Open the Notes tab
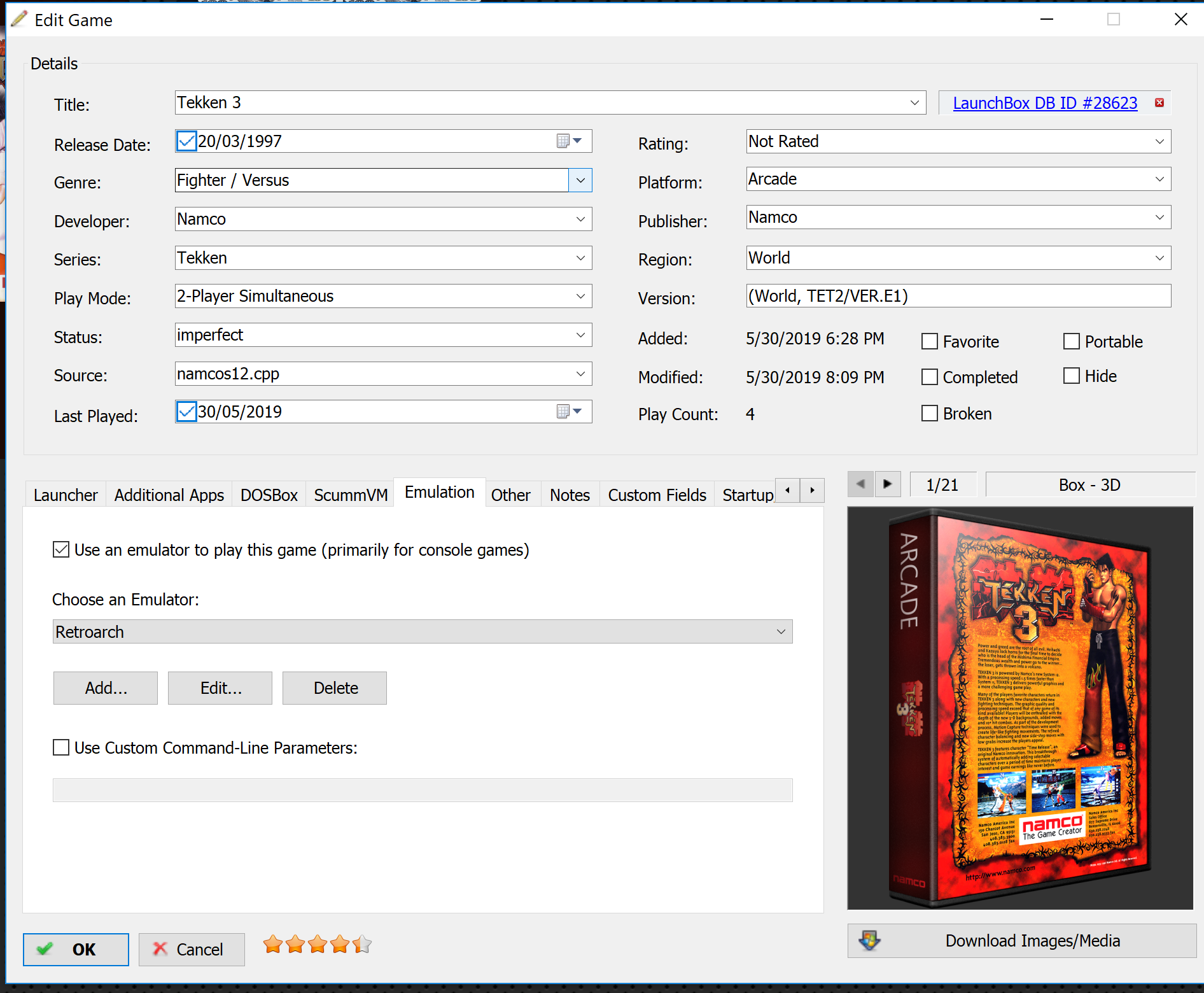Screen dimensions: 1204x993 pos(570,495)
